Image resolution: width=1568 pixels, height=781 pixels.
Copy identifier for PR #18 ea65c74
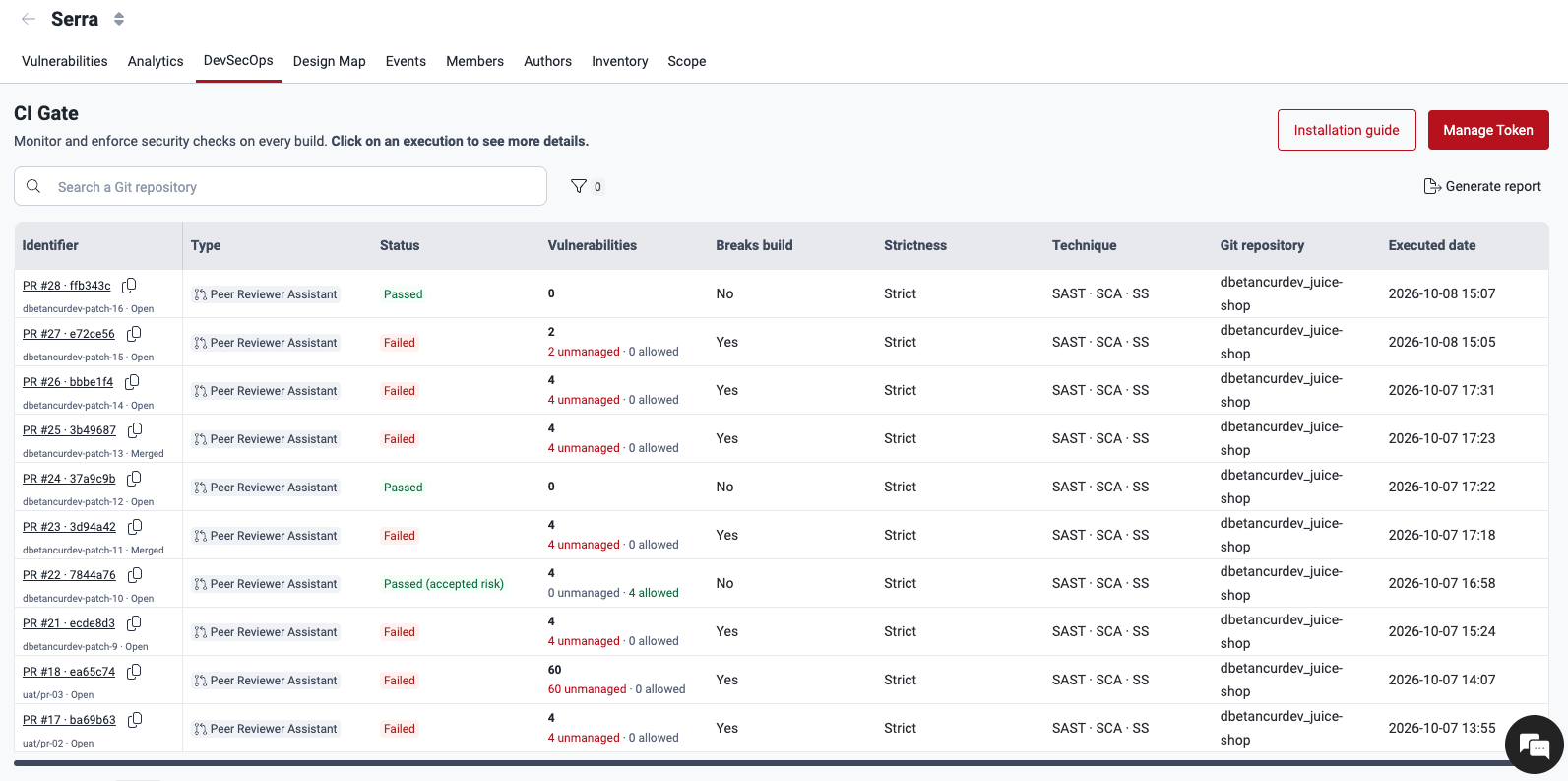coord(134,672)
